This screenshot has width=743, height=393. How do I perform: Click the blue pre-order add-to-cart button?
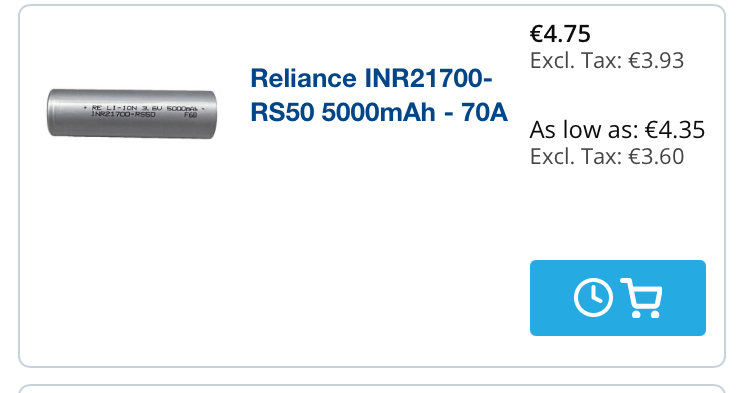617,298
